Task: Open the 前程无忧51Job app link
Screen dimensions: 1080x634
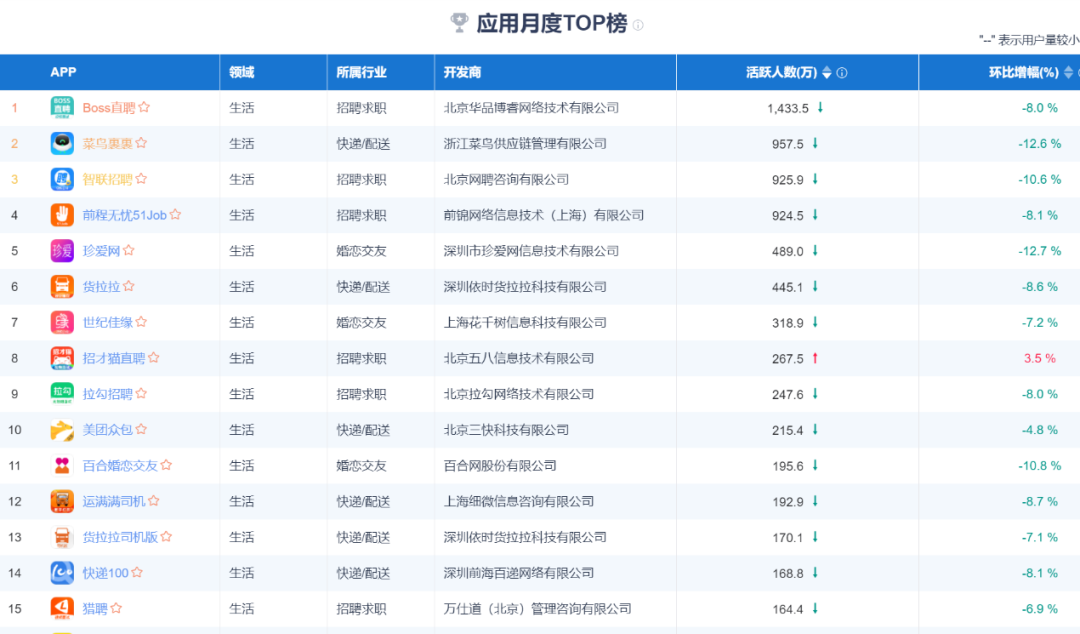Action: click(x=125, y=215)
